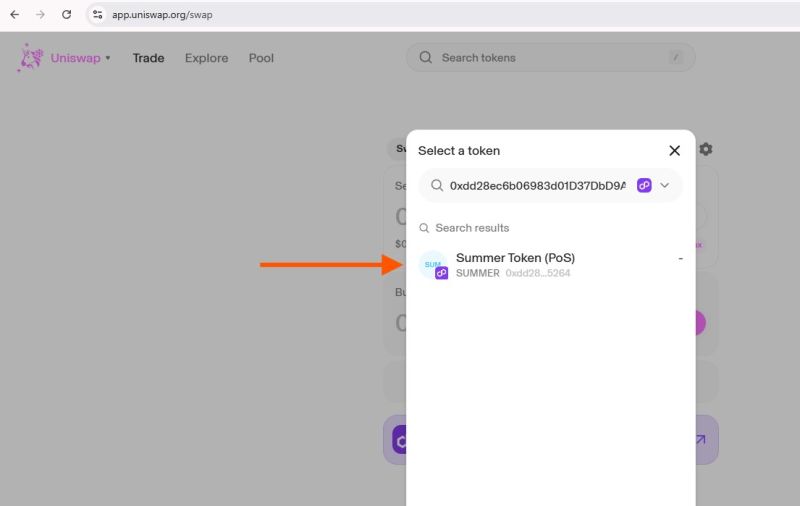Open swap settings gear icon
Viewport: 800px width, 506px height.
click(x=706, y=149)
